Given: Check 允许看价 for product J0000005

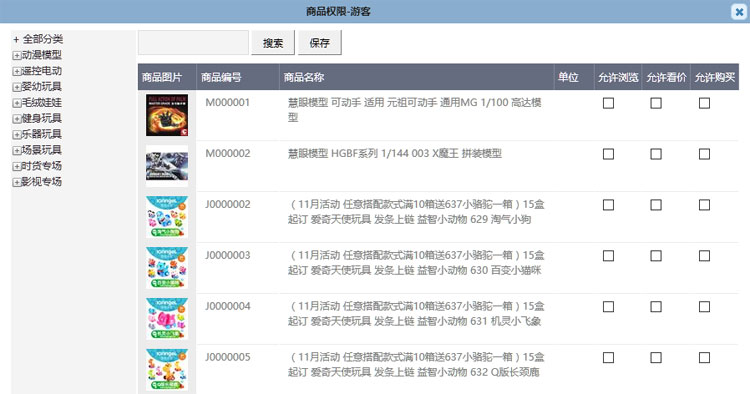Looking at the screenshot, I should tap(656, 358).
